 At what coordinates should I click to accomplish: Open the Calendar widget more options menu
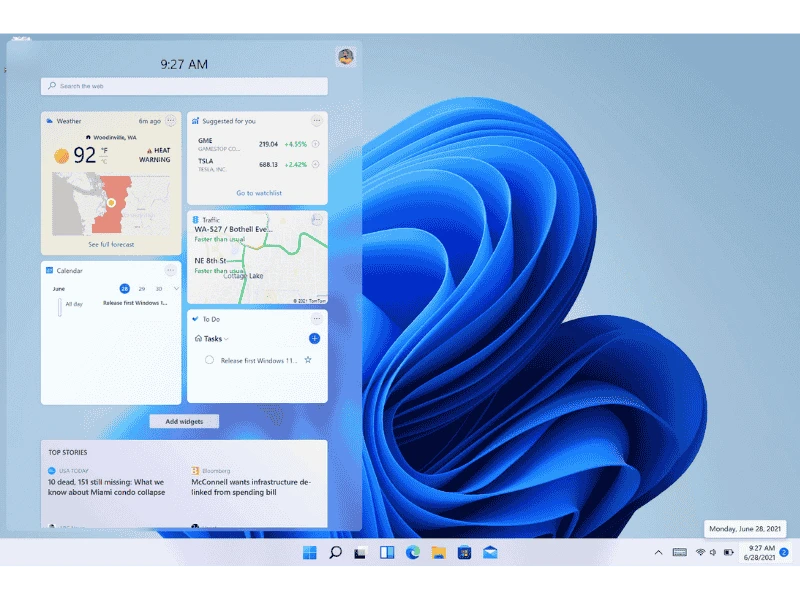(x=170, y=270)
